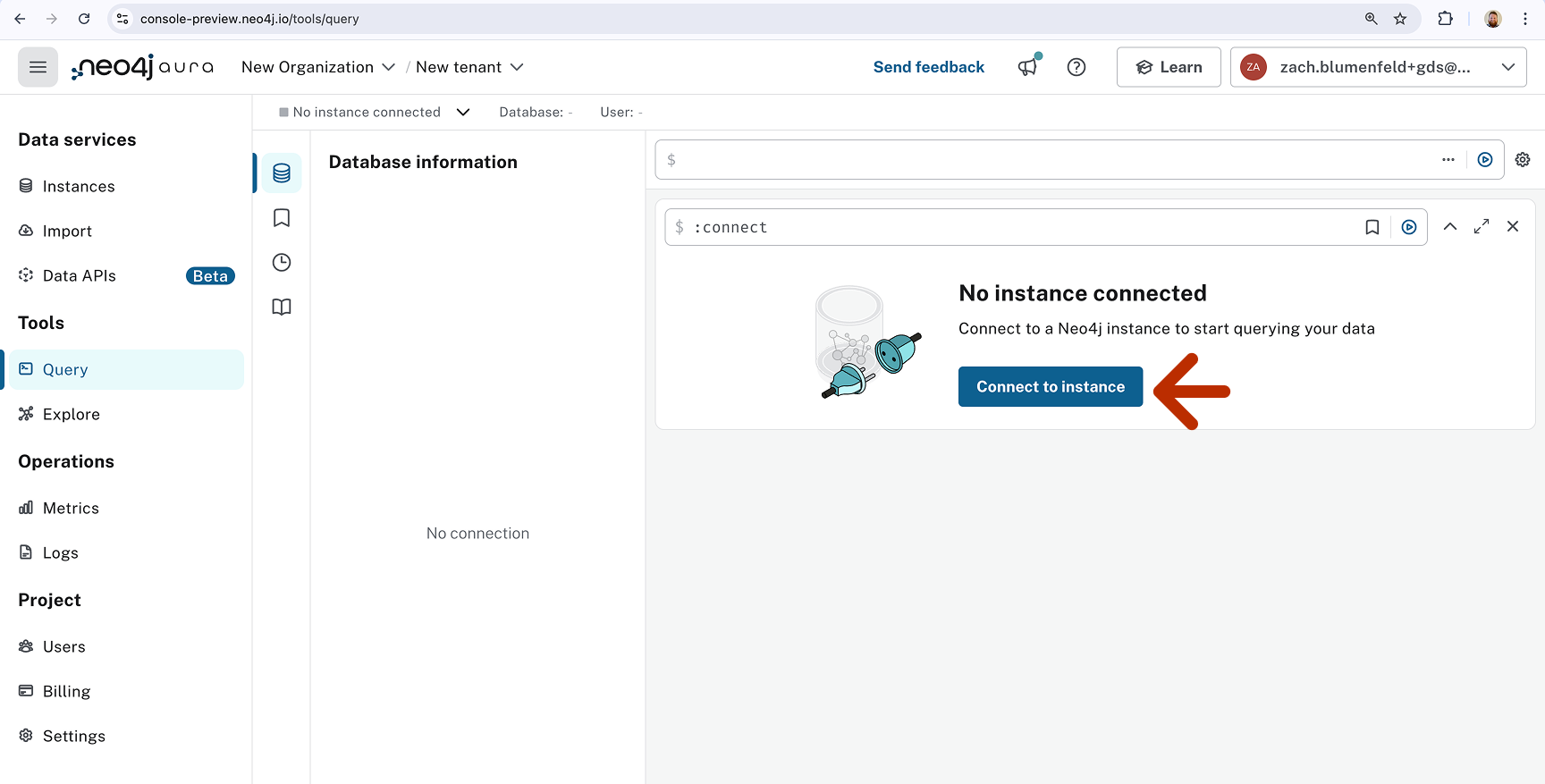The image size is (1545, 784).
Task: Open Database information sidebar icon
Action: pyautogui.click(x=282, y=173)
